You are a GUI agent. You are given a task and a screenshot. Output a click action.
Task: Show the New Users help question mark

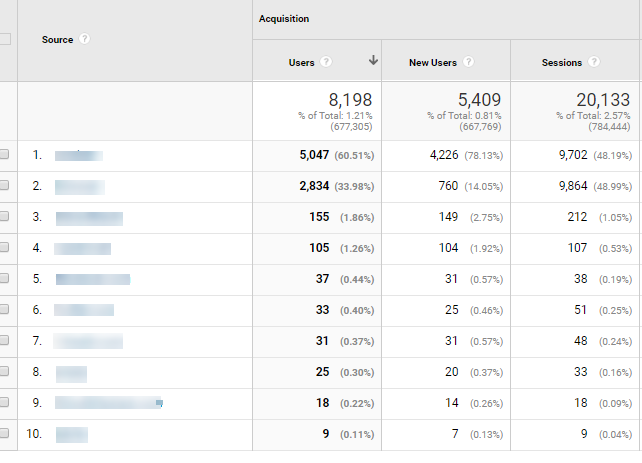(x=468, y=62)
